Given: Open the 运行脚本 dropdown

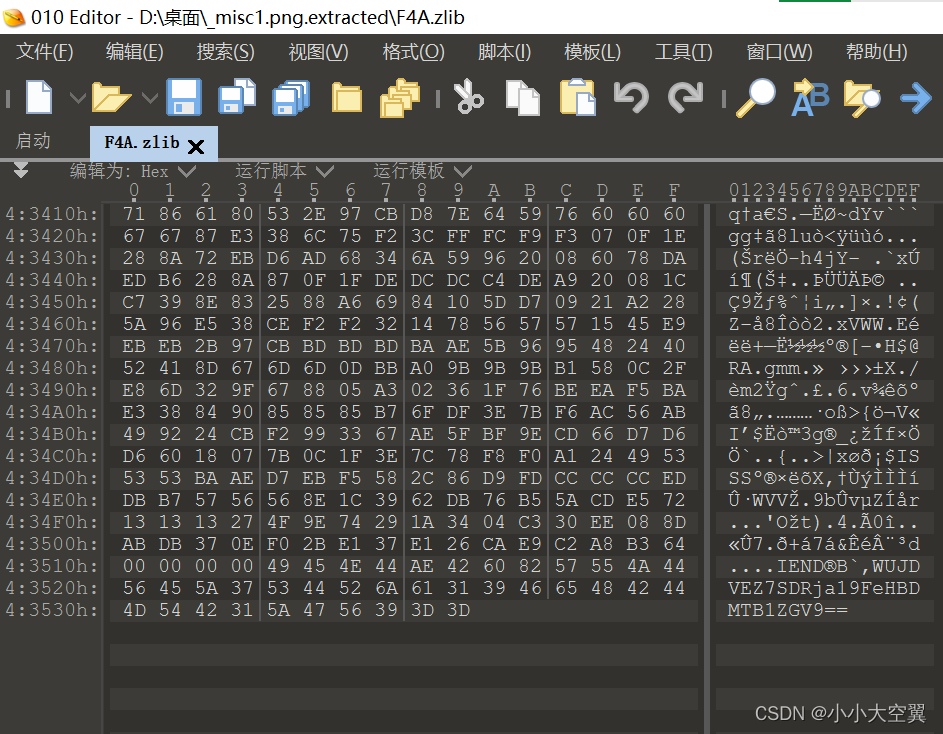Looking at the screenshot, I should [284, 171].
